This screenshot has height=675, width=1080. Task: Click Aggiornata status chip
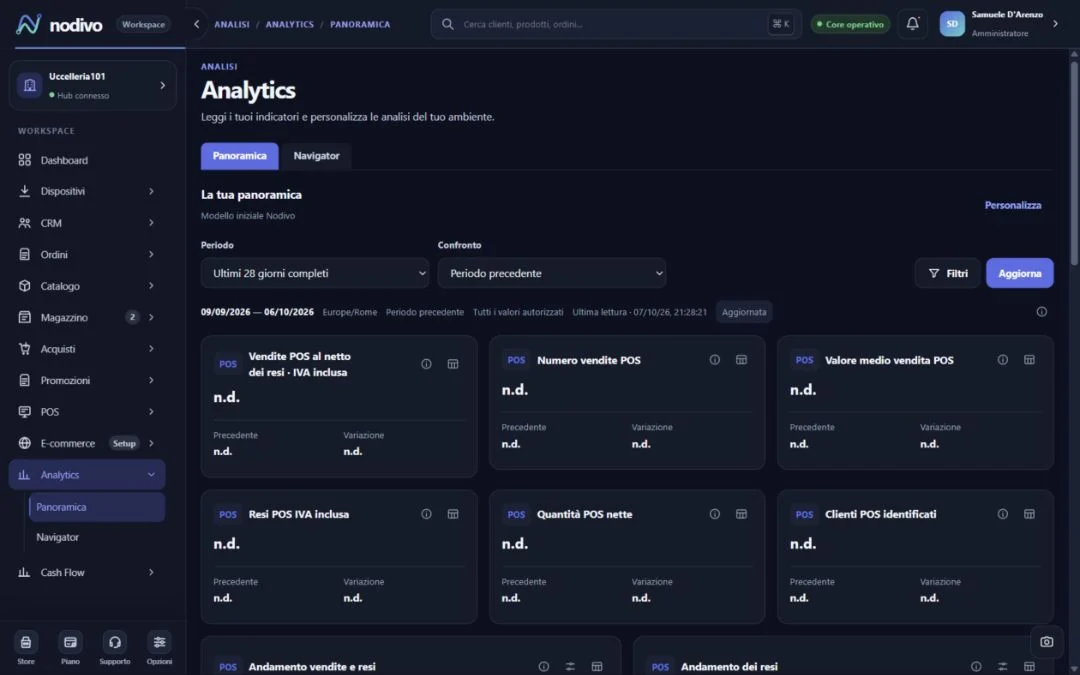pos(744,312)
